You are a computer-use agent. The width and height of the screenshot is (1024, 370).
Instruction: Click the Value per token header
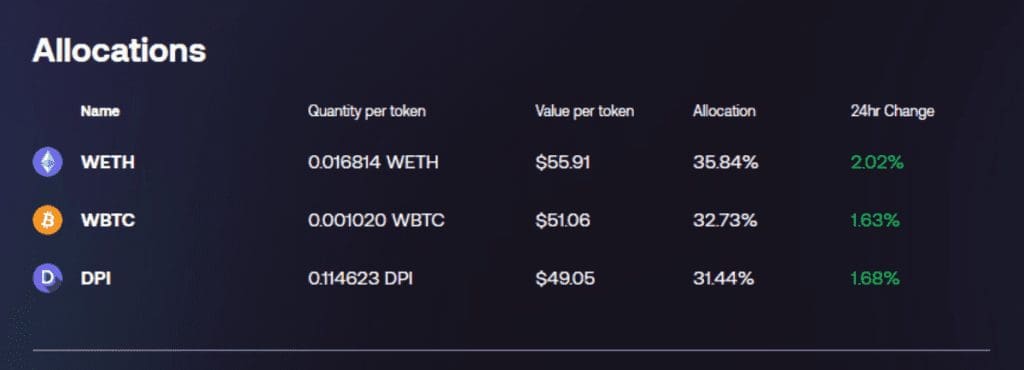(584, 112)
